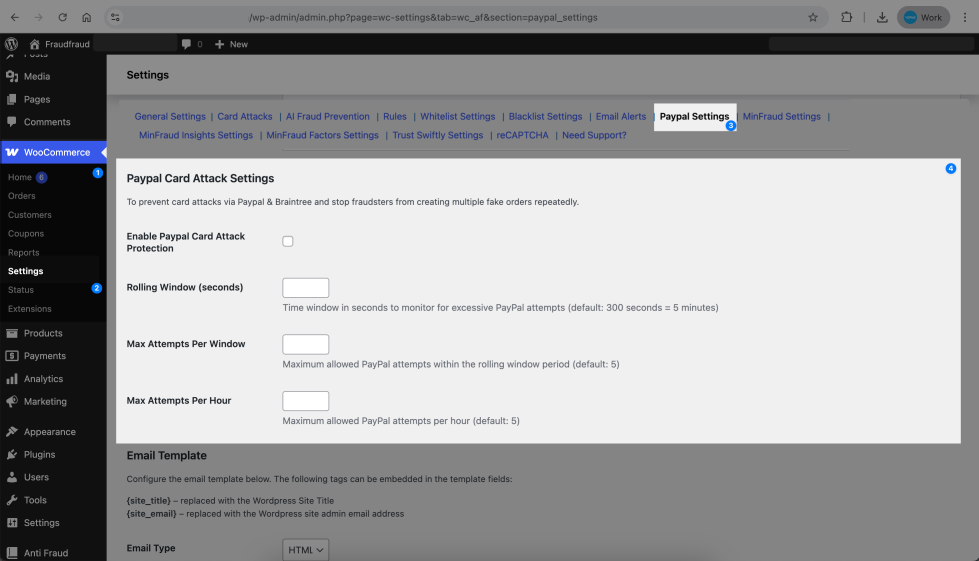Viewport: 979px width, 561px height.
Task: Open the Work profile button
Action: click(x=923, y=17)
